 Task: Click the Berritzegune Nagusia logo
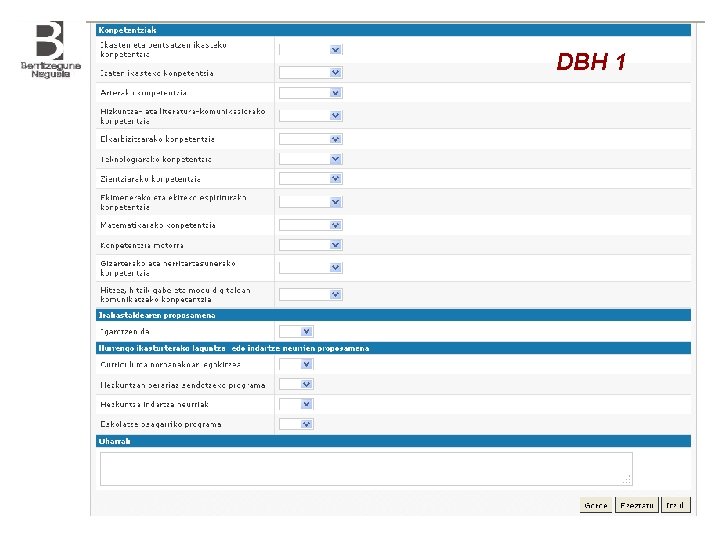(51, 49)
